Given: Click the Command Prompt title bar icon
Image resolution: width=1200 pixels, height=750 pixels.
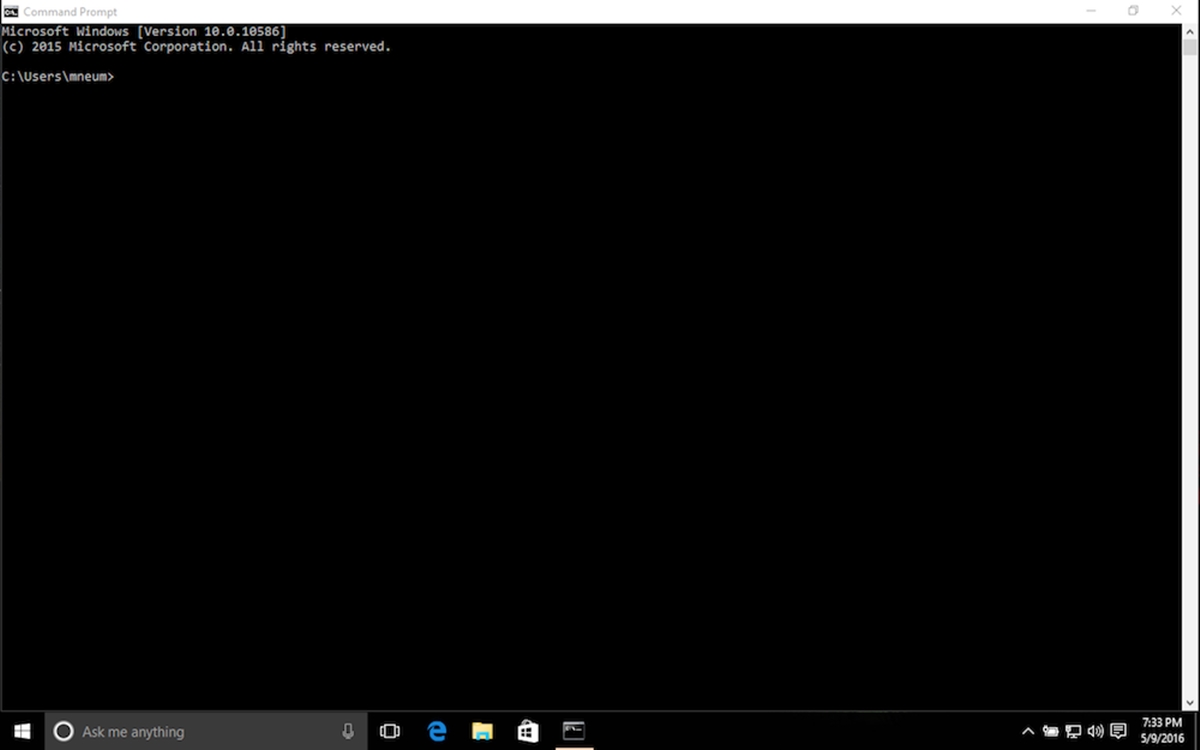Looking at the screenshot, I should 11,11.
